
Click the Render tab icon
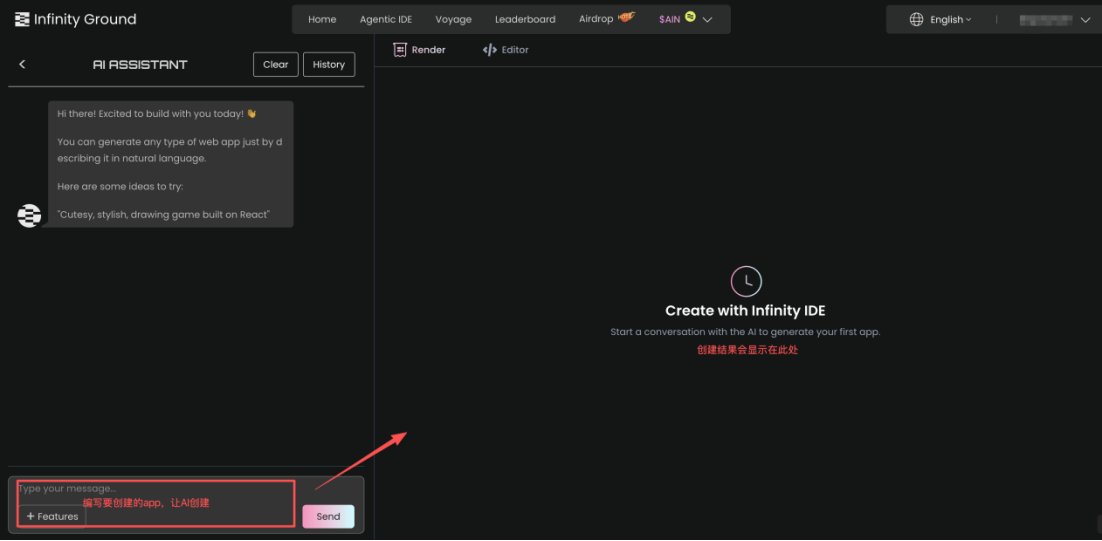pos(400,50)
